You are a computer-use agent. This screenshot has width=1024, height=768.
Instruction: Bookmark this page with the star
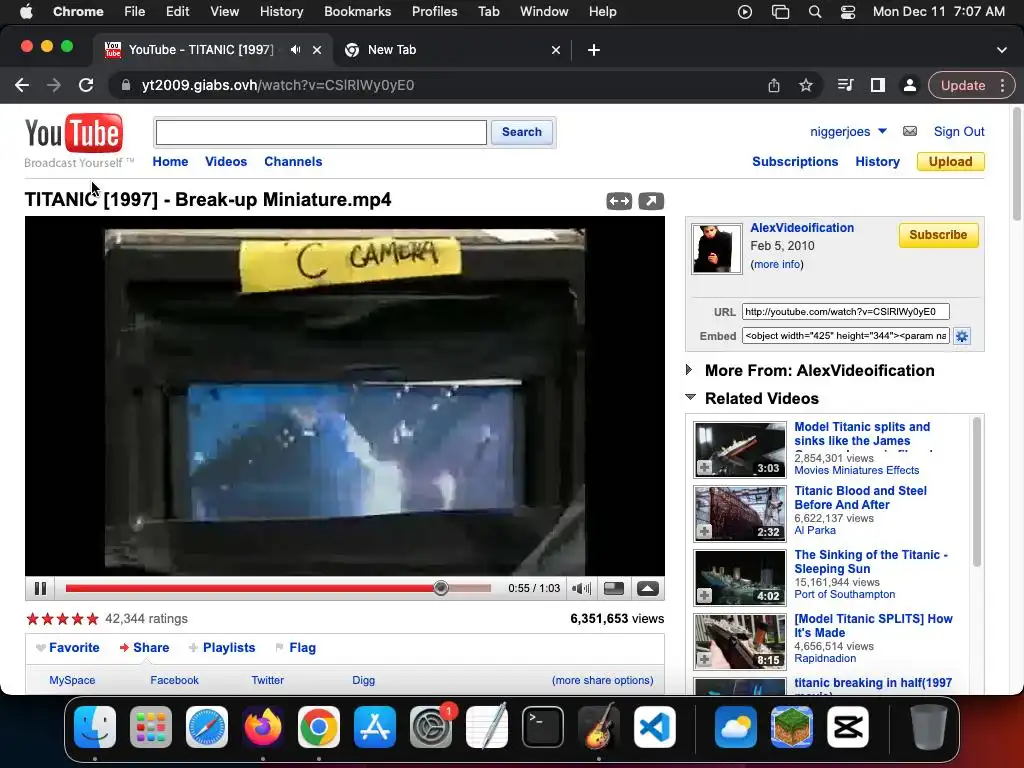coord(806,85)
